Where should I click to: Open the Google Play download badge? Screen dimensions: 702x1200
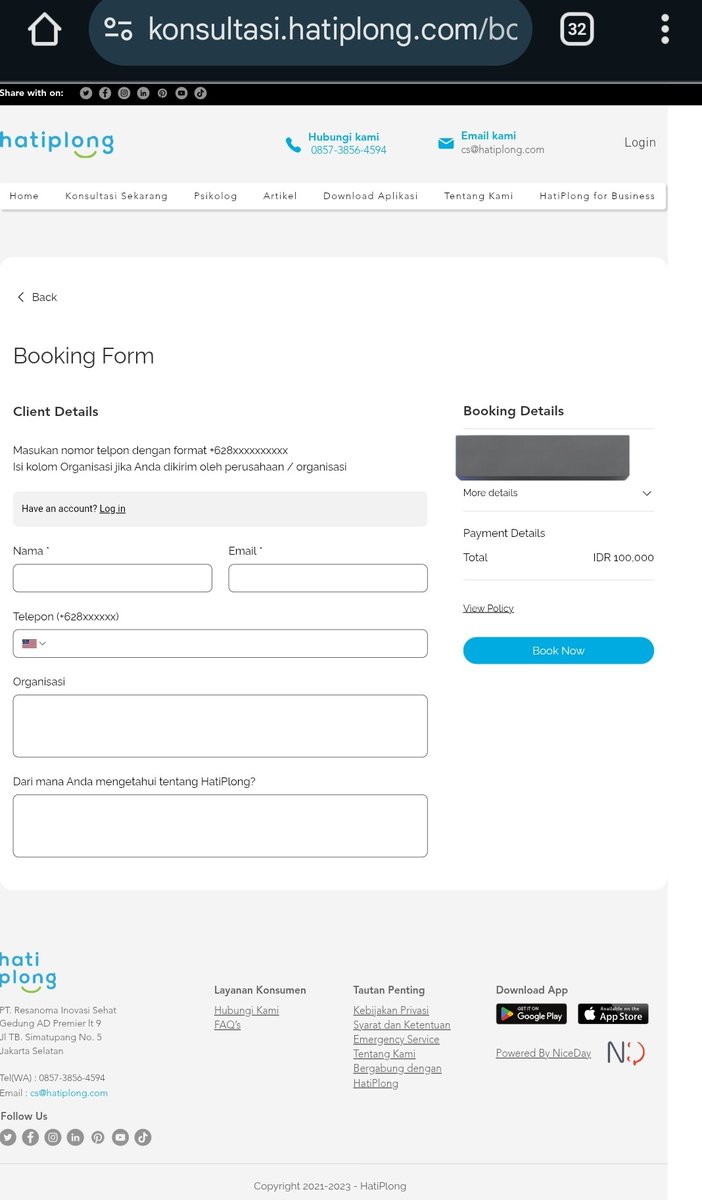[531, 1014]
